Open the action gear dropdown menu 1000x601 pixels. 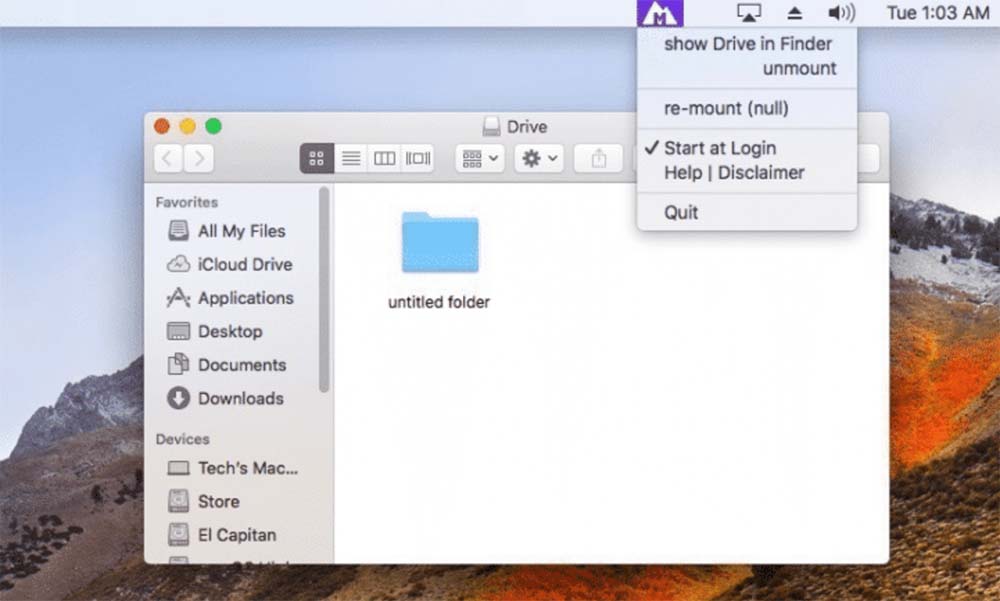point(538,158)
